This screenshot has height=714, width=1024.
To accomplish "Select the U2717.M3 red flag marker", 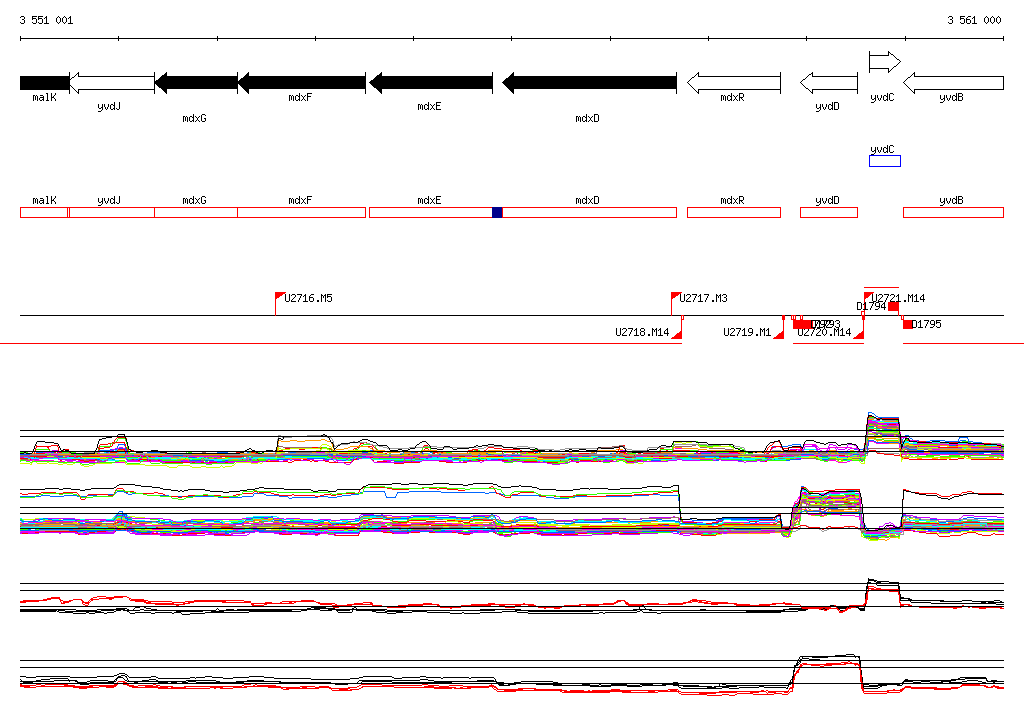I will (676, 297).
